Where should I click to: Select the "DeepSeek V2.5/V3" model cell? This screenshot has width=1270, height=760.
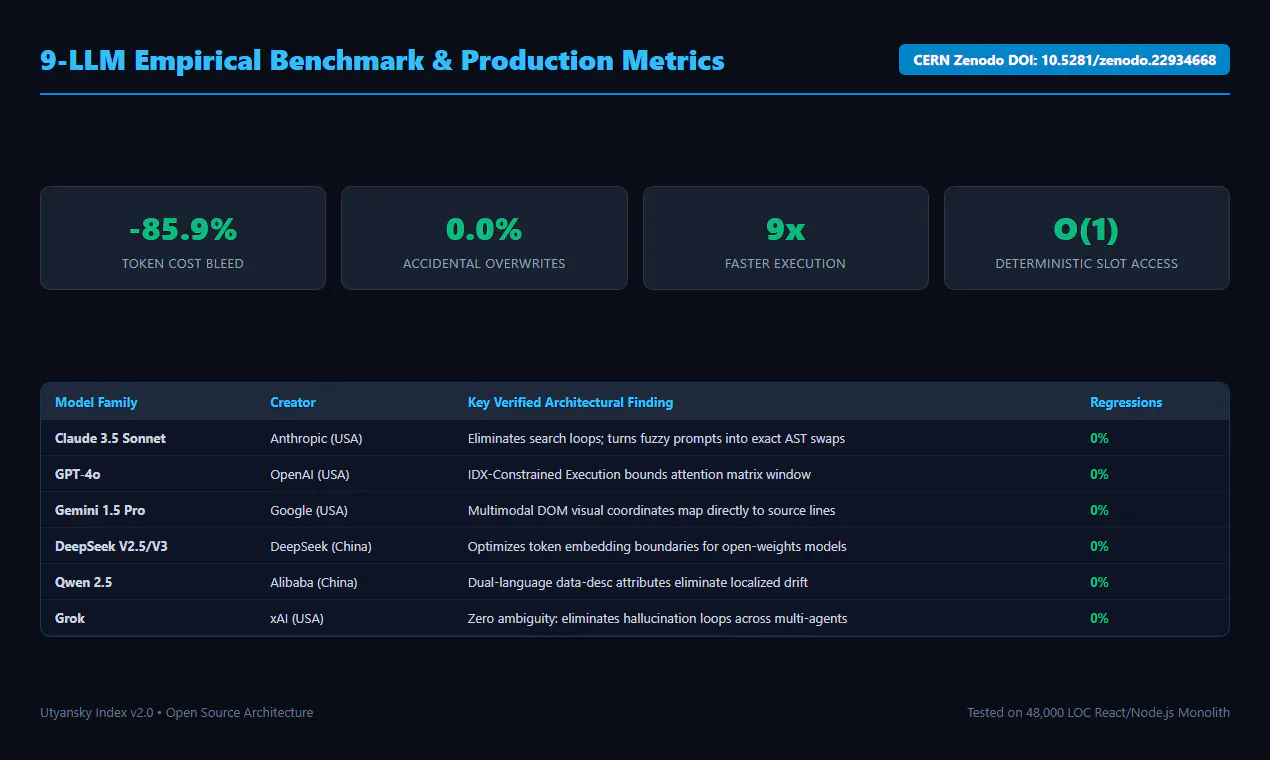[x=111, y=546]
